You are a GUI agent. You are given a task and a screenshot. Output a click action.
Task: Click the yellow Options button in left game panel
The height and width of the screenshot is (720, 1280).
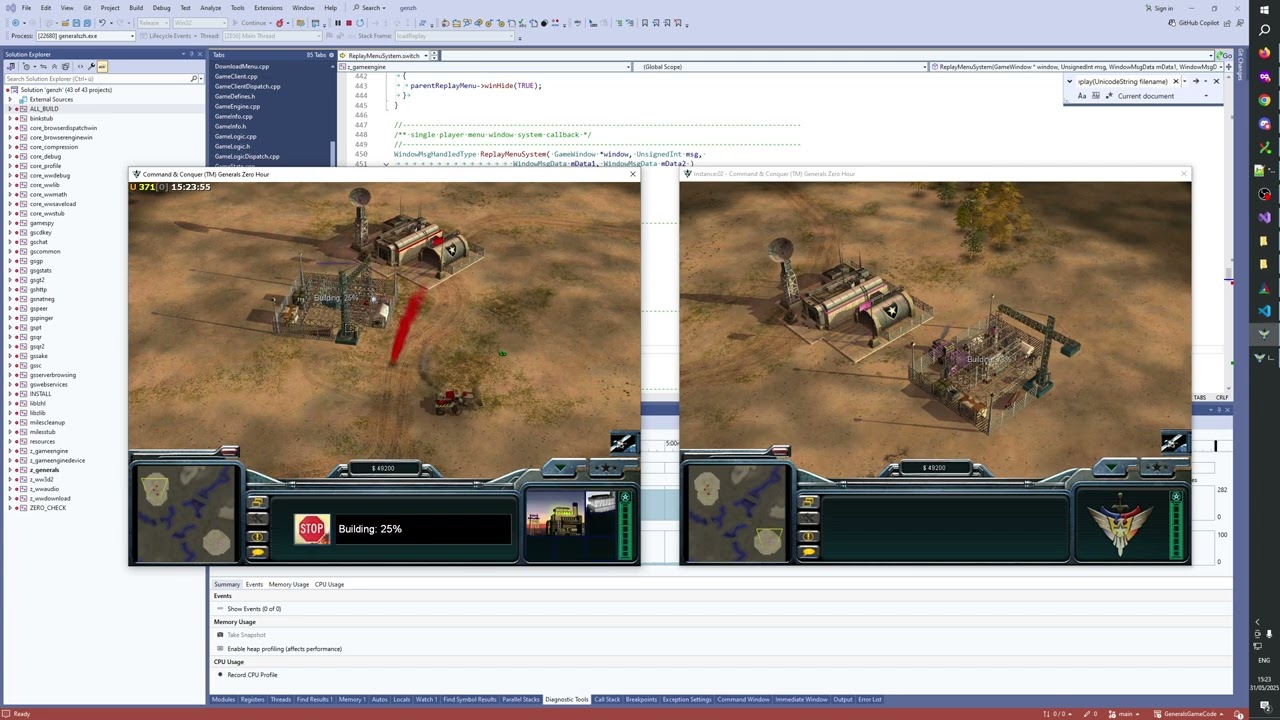[257, 502]
